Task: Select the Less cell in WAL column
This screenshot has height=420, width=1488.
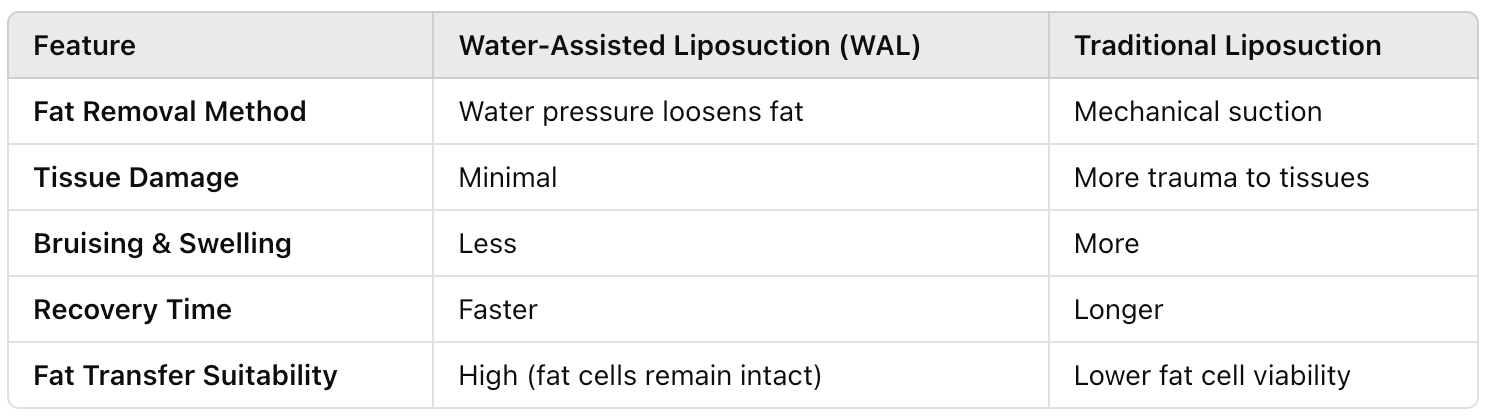Action: [487, 244]
